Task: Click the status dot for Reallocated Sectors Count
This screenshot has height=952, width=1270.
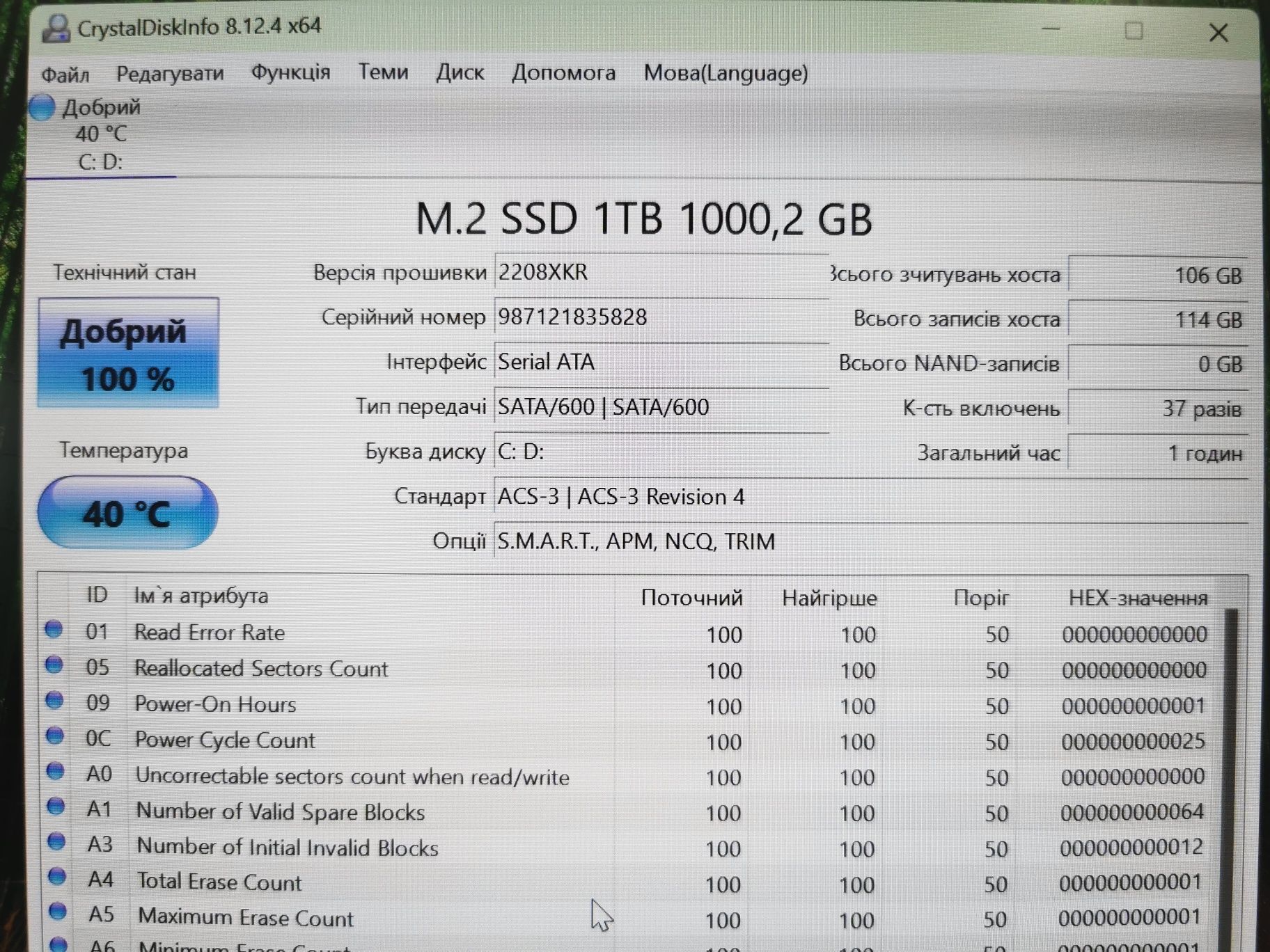Action: tap(54, 665)
